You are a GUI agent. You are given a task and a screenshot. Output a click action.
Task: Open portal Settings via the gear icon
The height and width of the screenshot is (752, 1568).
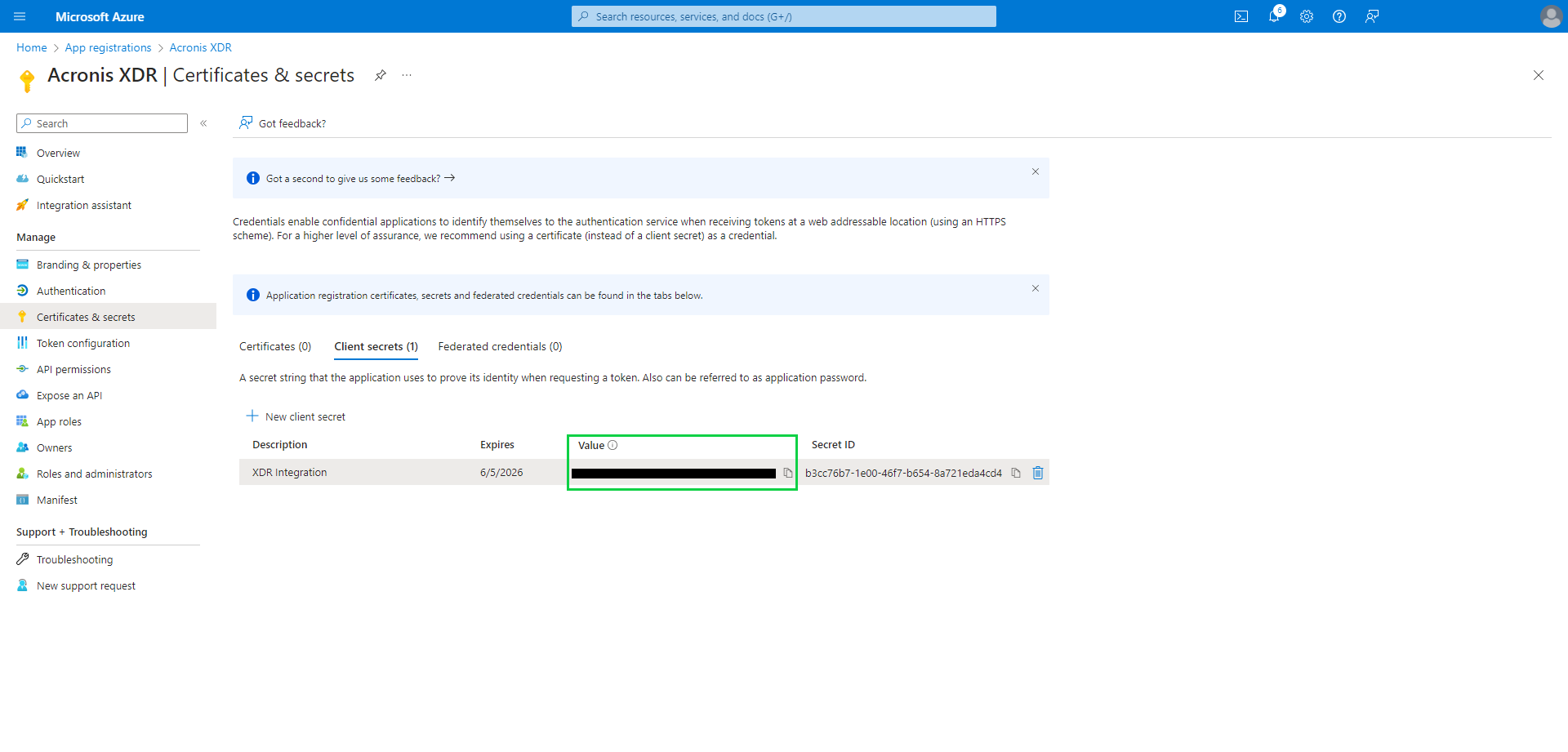pyautogui.click(x=1307, y=16)
